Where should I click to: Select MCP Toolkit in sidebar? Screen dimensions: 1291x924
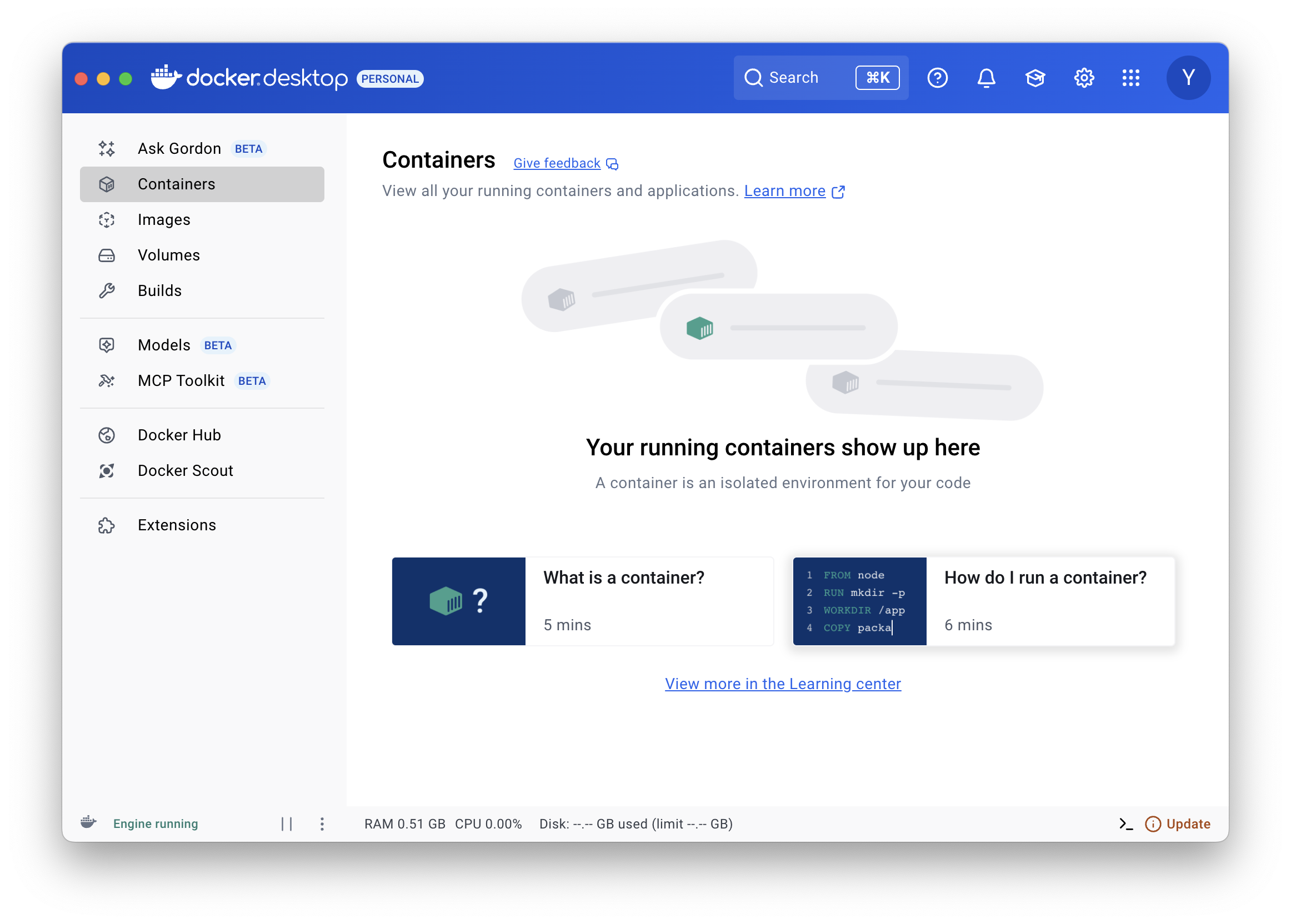(181, 380)
